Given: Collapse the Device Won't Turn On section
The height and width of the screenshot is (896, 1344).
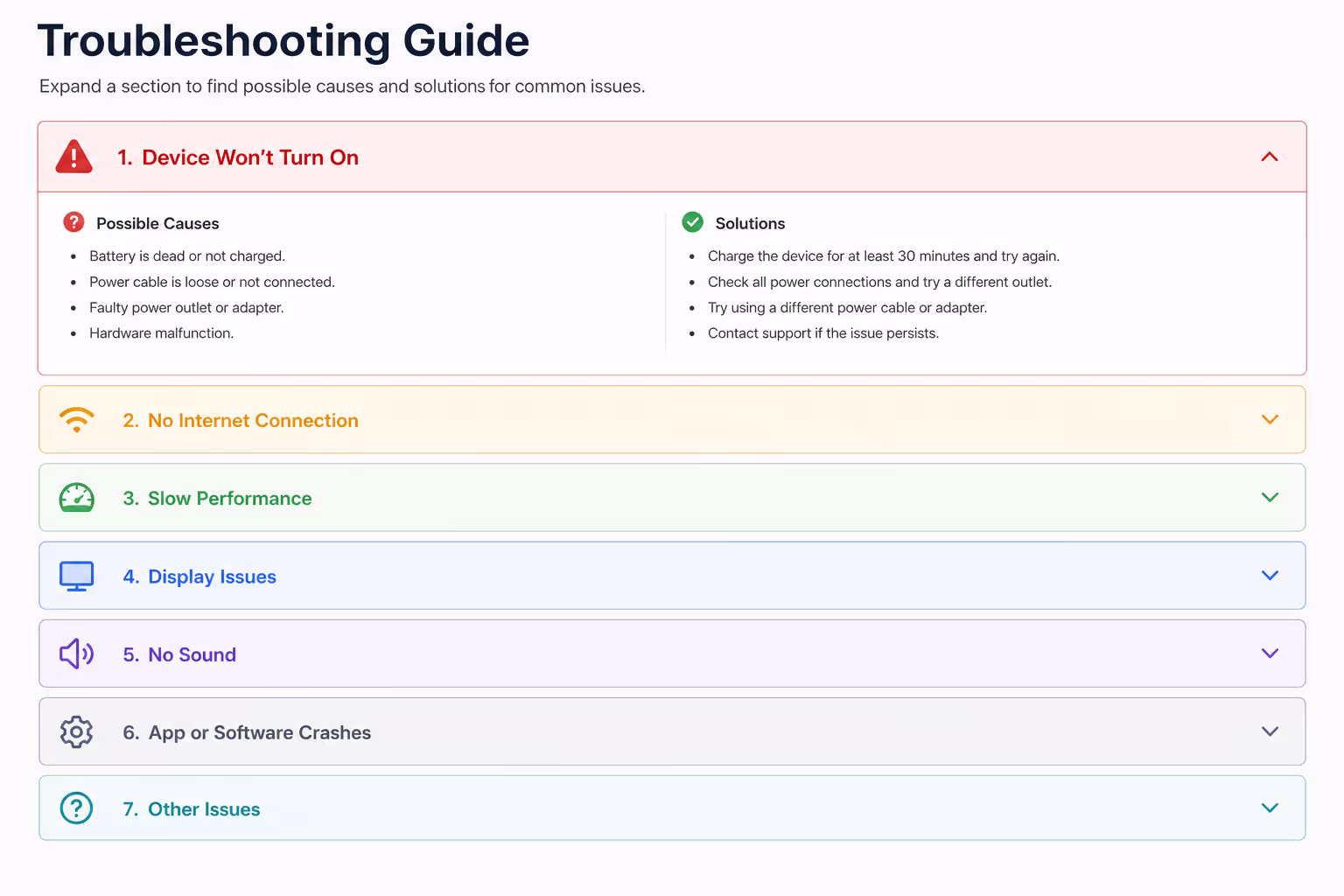Looking at the screenshot, I should (x=1270, y=157).
